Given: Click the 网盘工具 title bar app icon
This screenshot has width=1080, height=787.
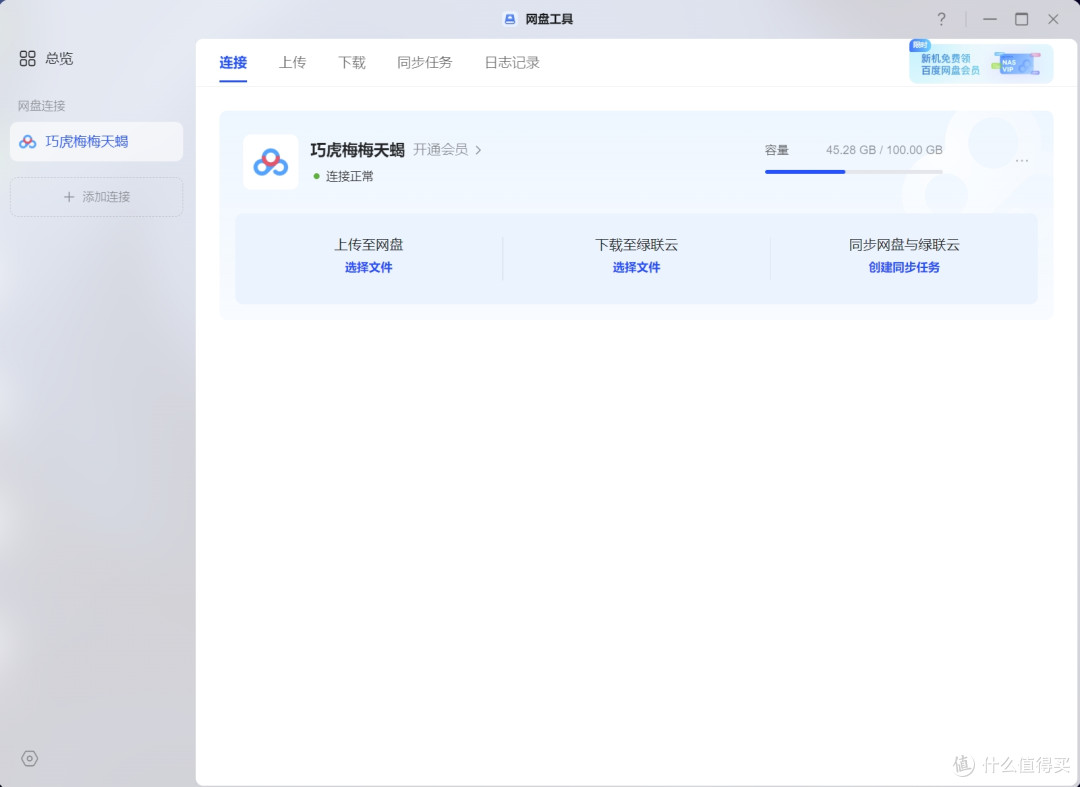Looking at the screenshot, I should click(x=510, y=19).
